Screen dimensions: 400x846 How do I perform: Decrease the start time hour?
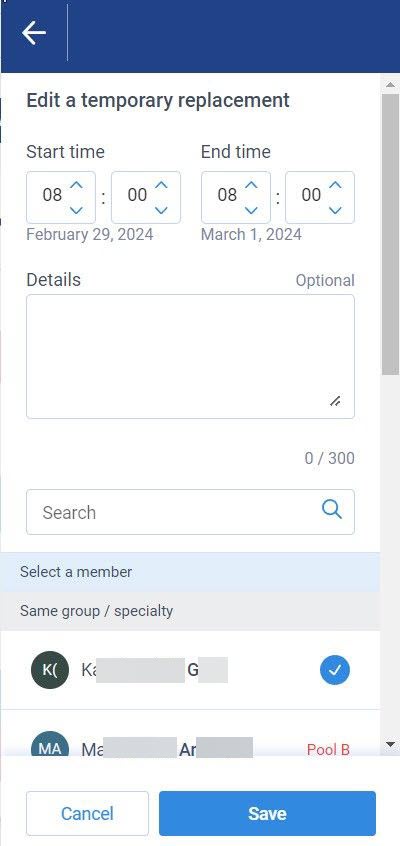pyautogui.click(x=77, y=210)
